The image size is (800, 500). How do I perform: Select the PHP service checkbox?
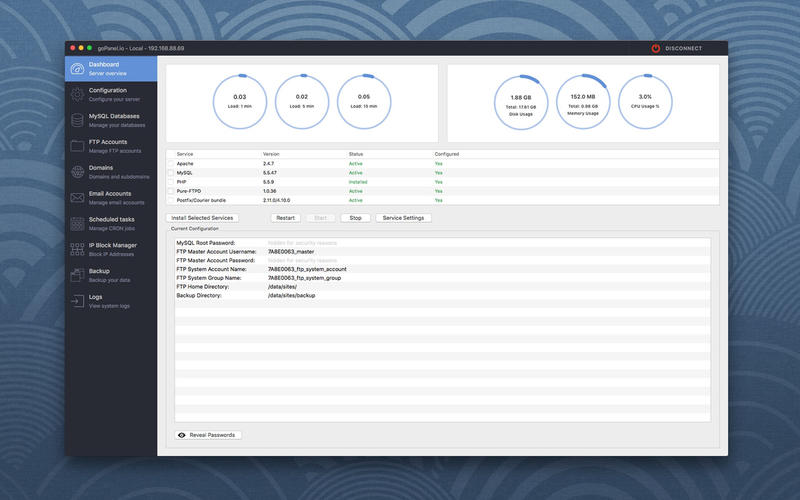coord(170,182)
